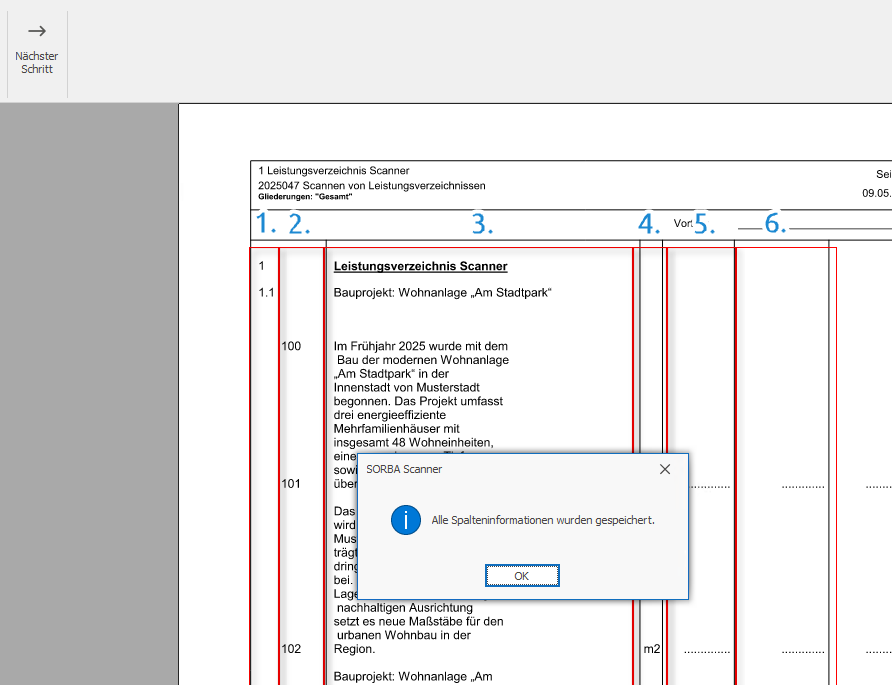Select the header line '1 Leistungsverzeichnis Scanner'

coord(333,171)
